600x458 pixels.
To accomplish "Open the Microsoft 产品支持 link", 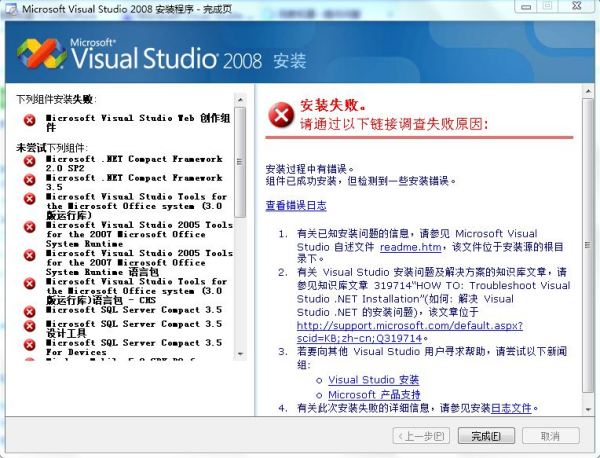I will click(374, 394).
